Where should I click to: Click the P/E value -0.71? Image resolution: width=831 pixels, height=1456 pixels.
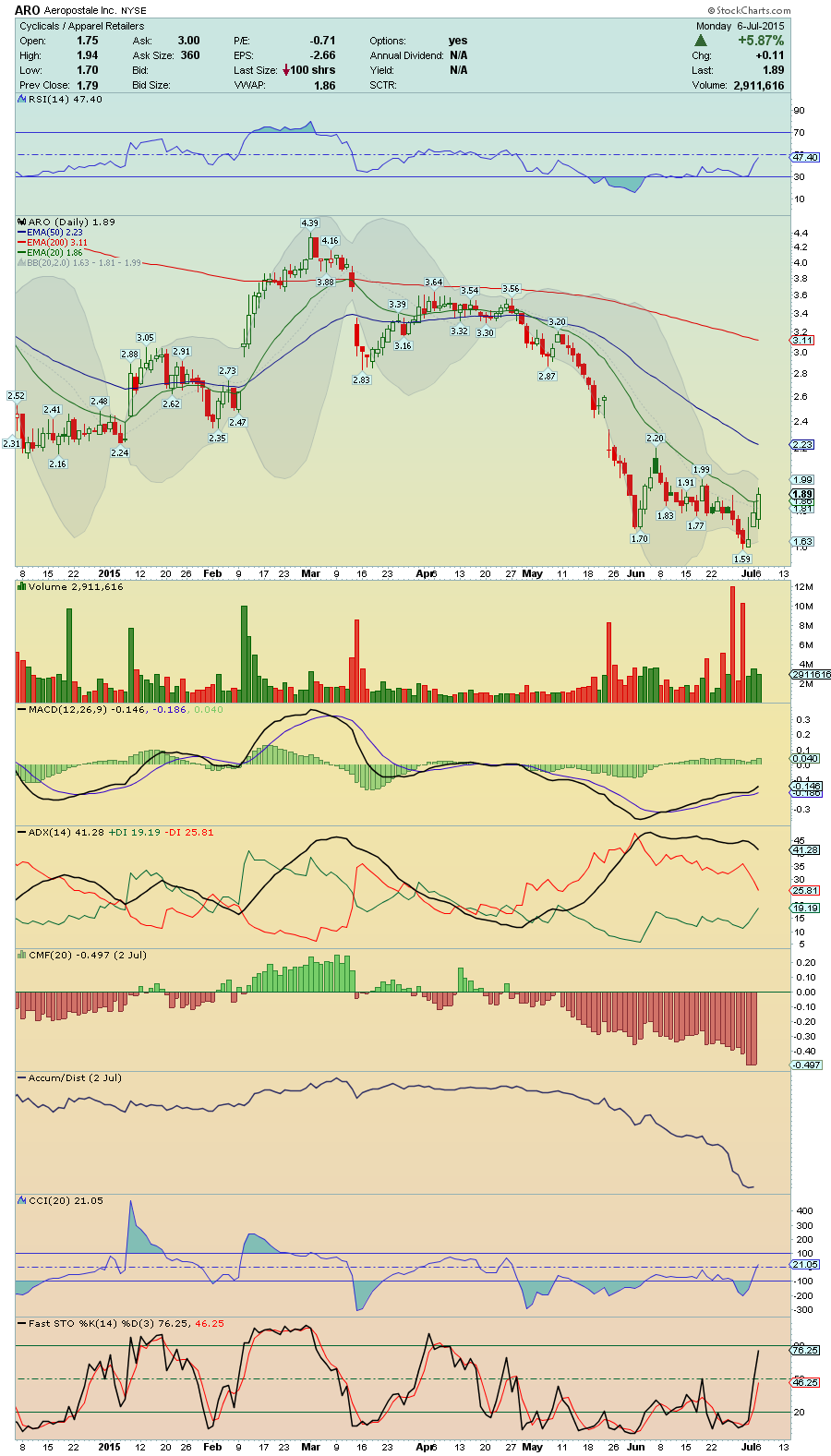[322, 41]
